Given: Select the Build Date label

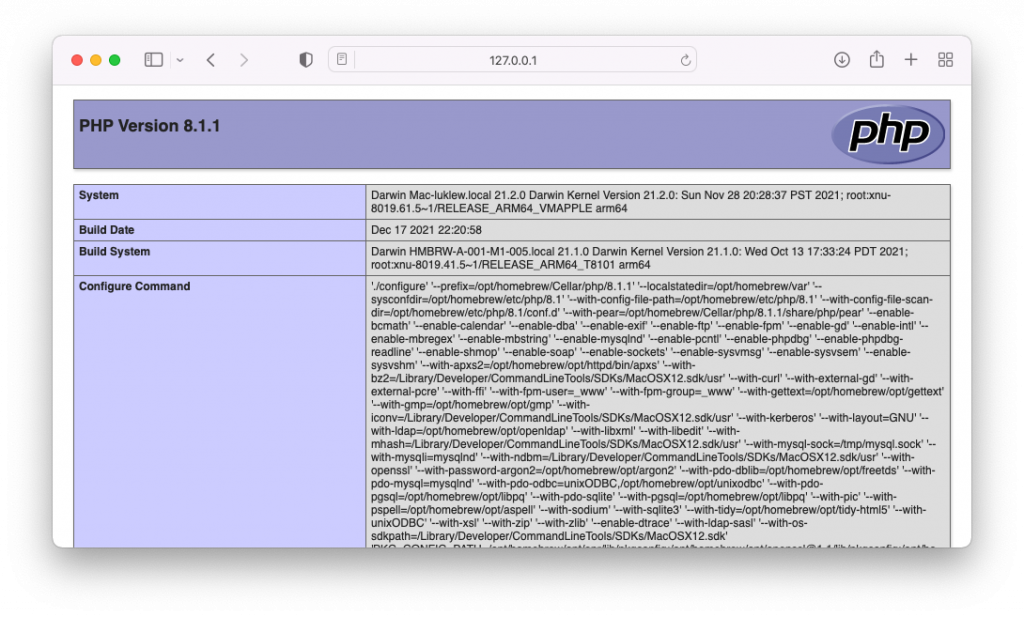Looking at the screenshot, I should click(104, 229).
